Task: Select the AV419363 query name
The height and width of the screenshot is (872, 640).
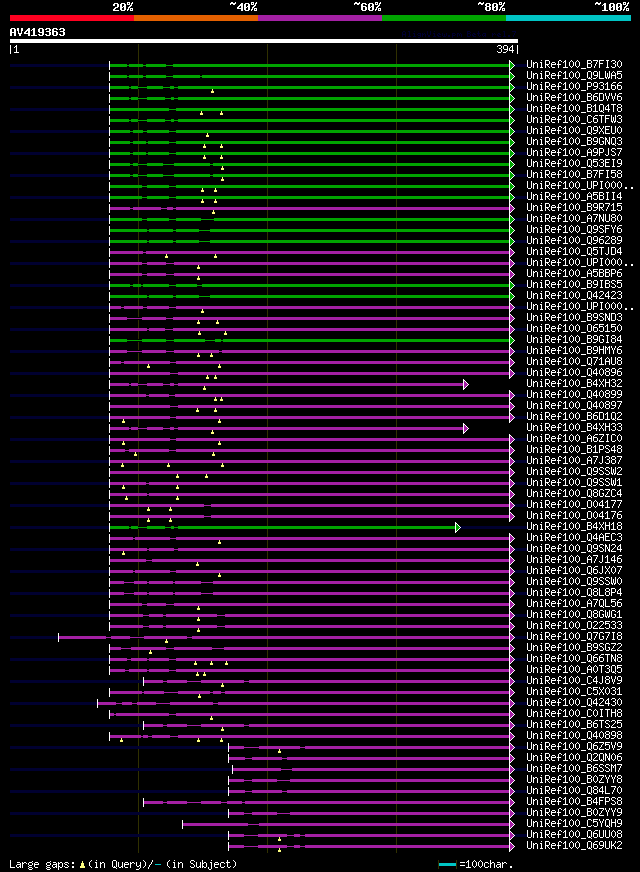Action: tap(37, 32)
